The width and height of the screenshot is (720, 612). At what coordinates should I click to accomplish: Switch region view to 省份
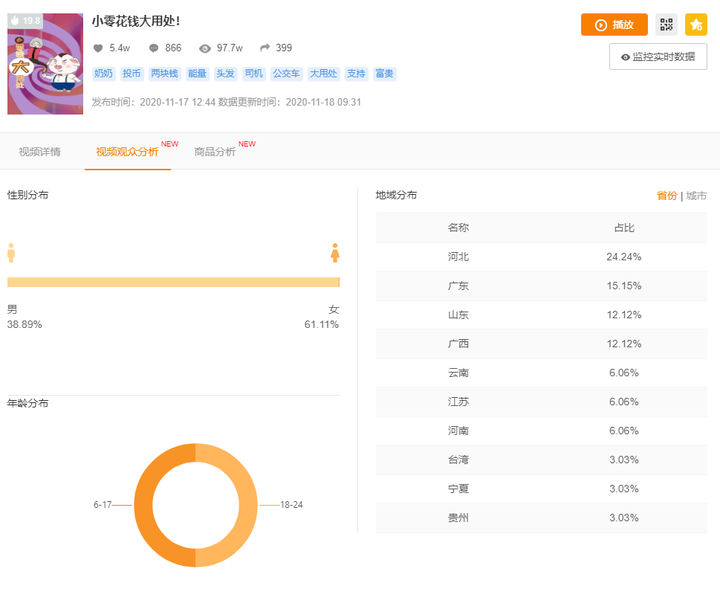click(666, 196)
